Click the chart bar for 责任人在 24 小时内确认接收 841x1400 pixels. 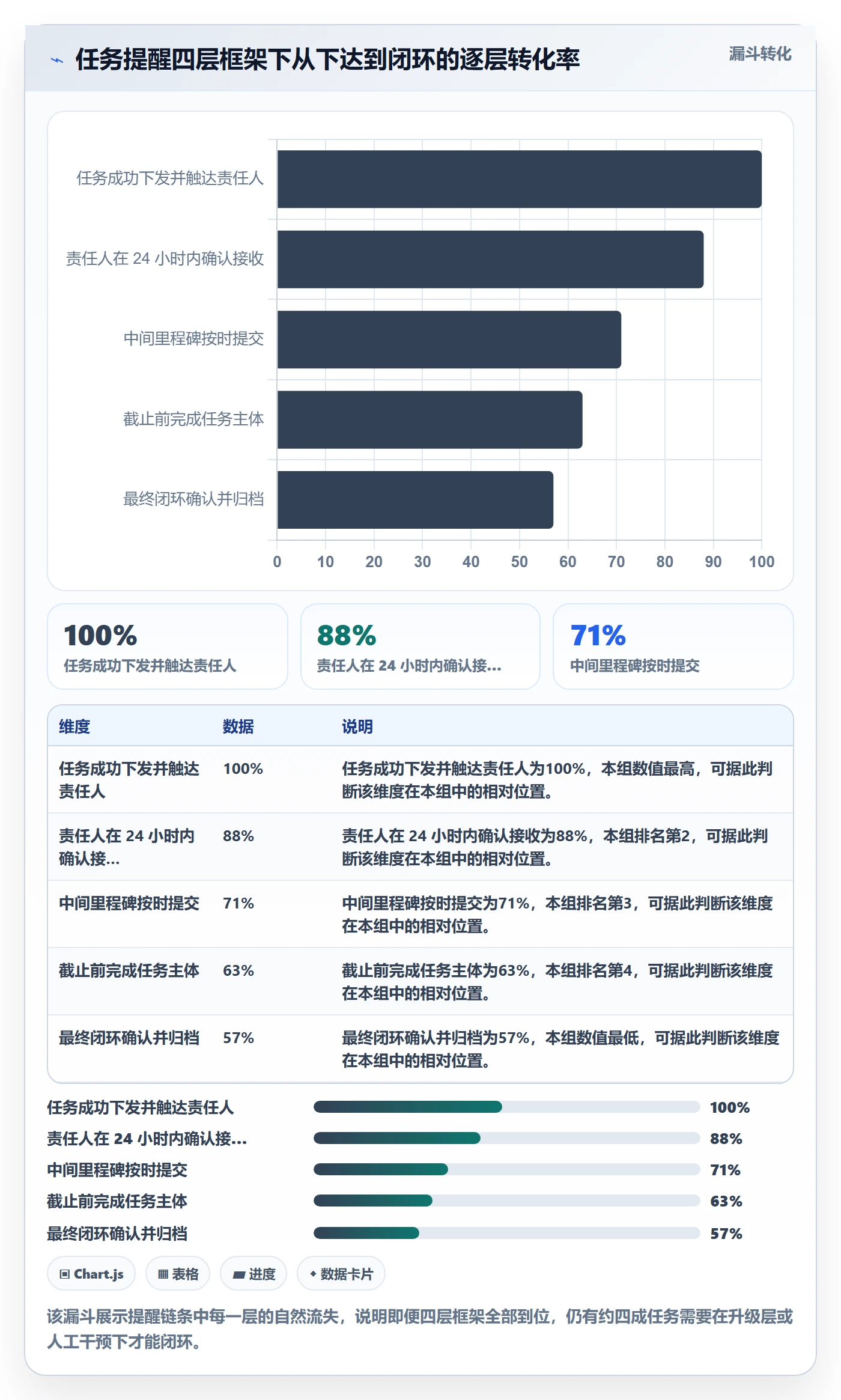[490, 260]
